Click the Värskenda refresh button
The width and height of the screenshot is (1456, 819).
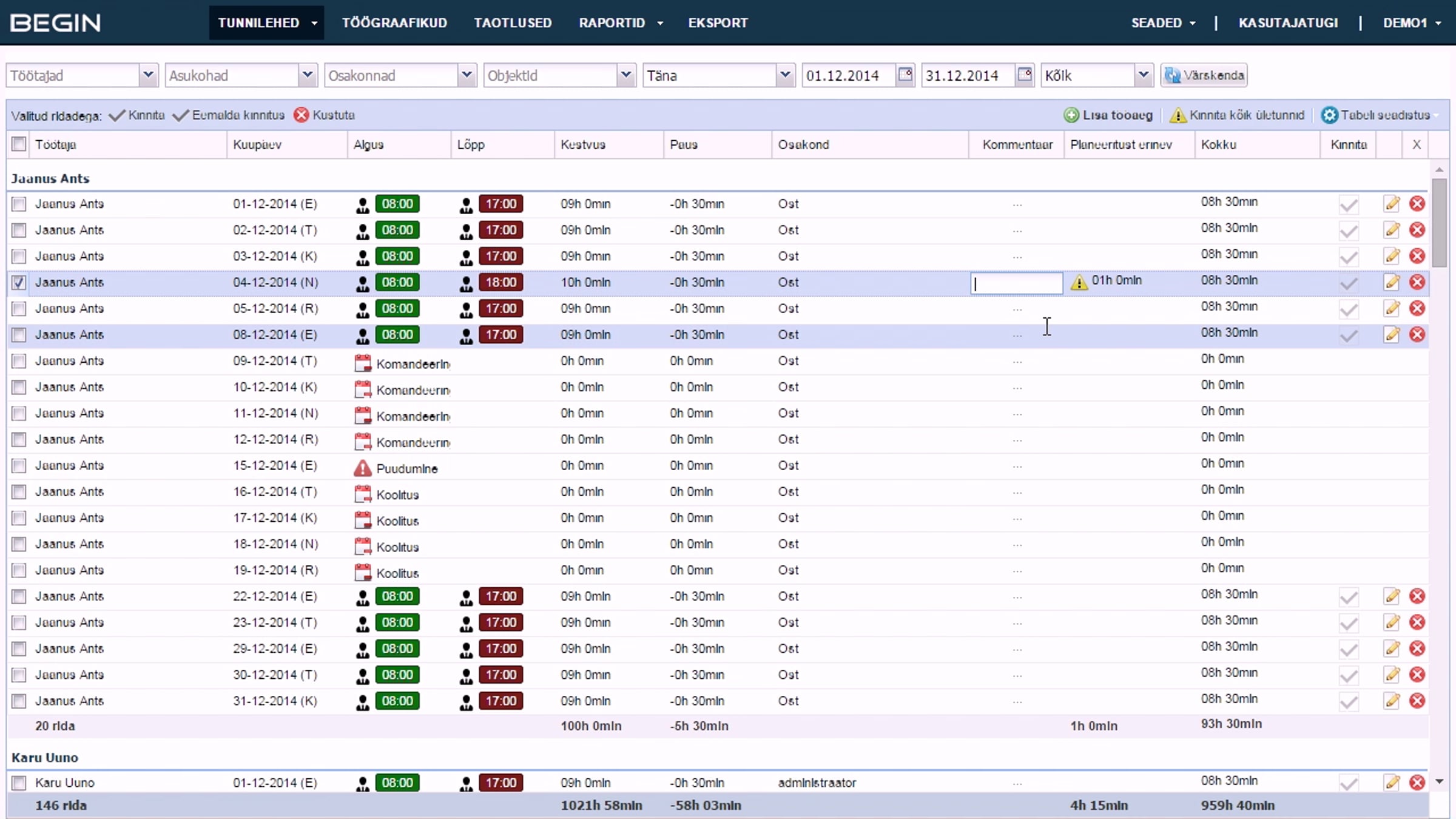[x=1204, y=75]
